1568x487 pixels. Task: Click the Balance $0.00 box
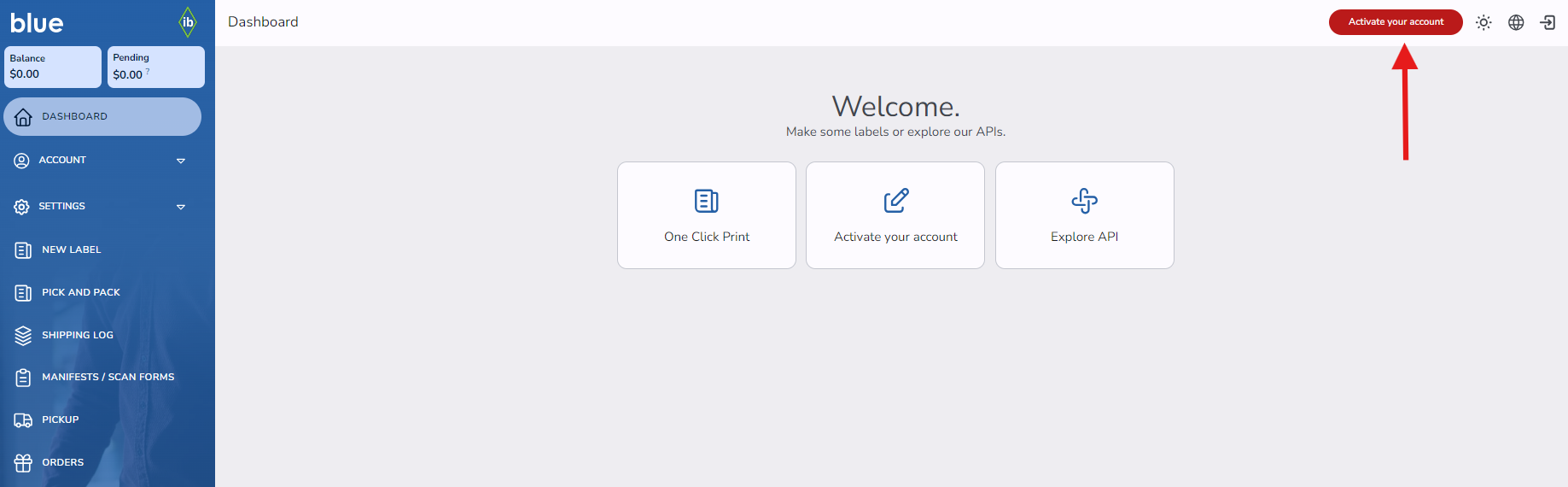(x=52, y=67)
